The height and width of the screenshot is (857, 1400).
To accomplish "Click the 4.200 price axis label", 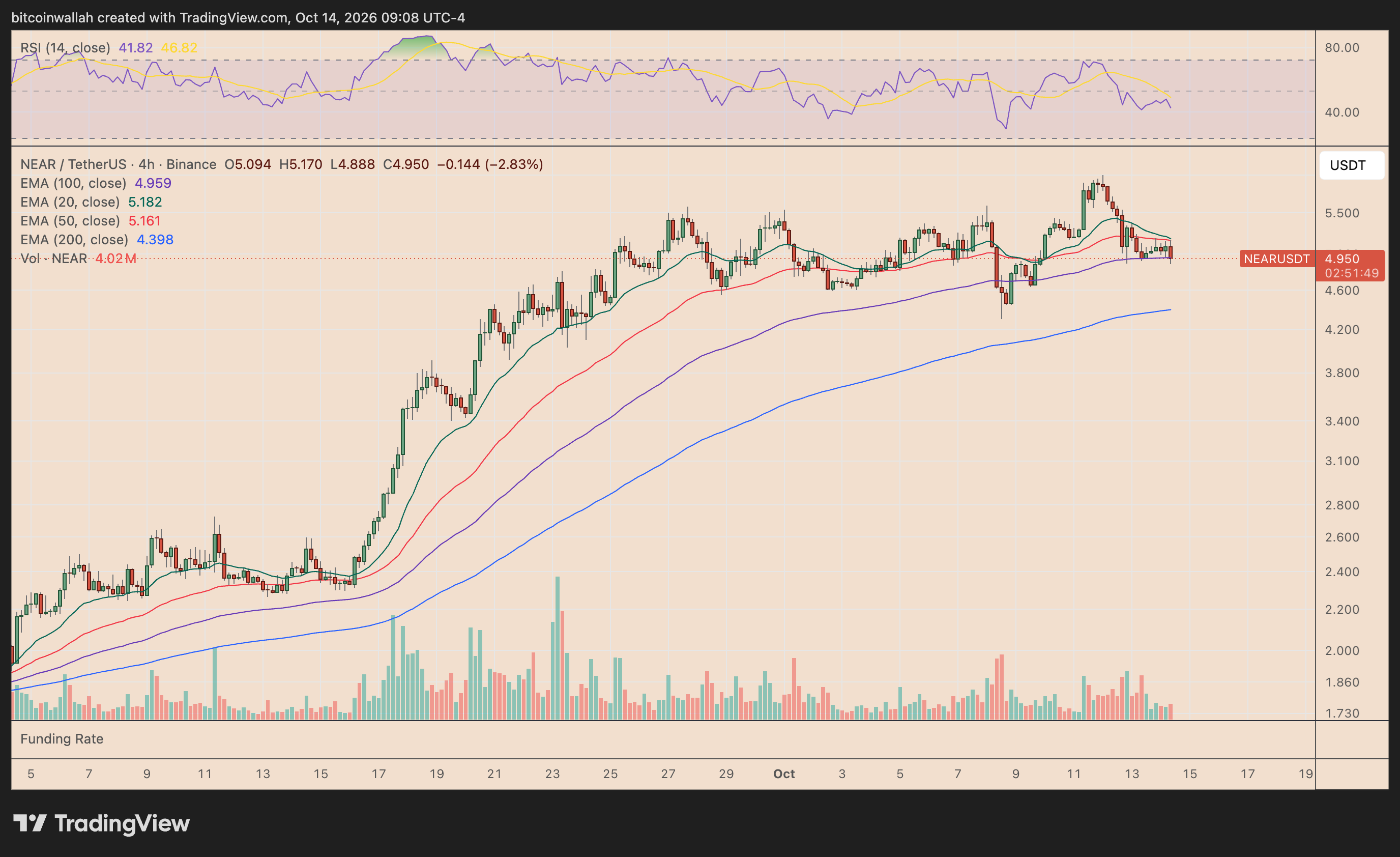I will coord(1342,330).
